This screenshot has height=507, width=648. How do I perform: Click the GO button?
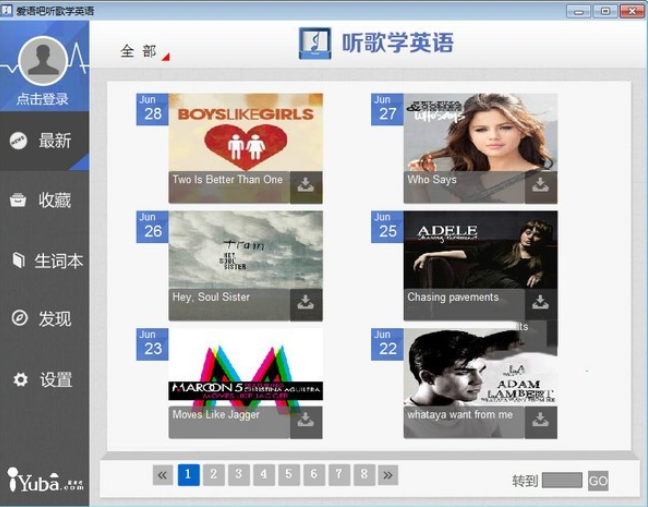pos(598,481)
